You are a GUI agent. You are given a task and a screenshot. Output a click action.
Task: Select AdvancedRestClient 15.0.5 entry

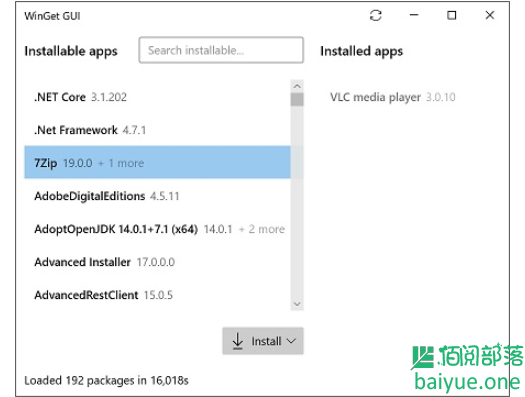point(157,295)
